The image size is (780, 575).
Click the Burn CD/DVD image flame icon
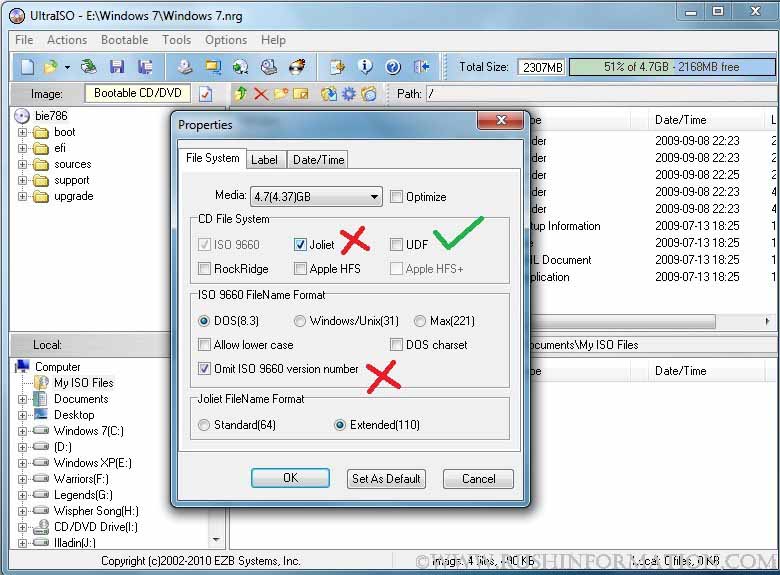[x=297, y=67]
